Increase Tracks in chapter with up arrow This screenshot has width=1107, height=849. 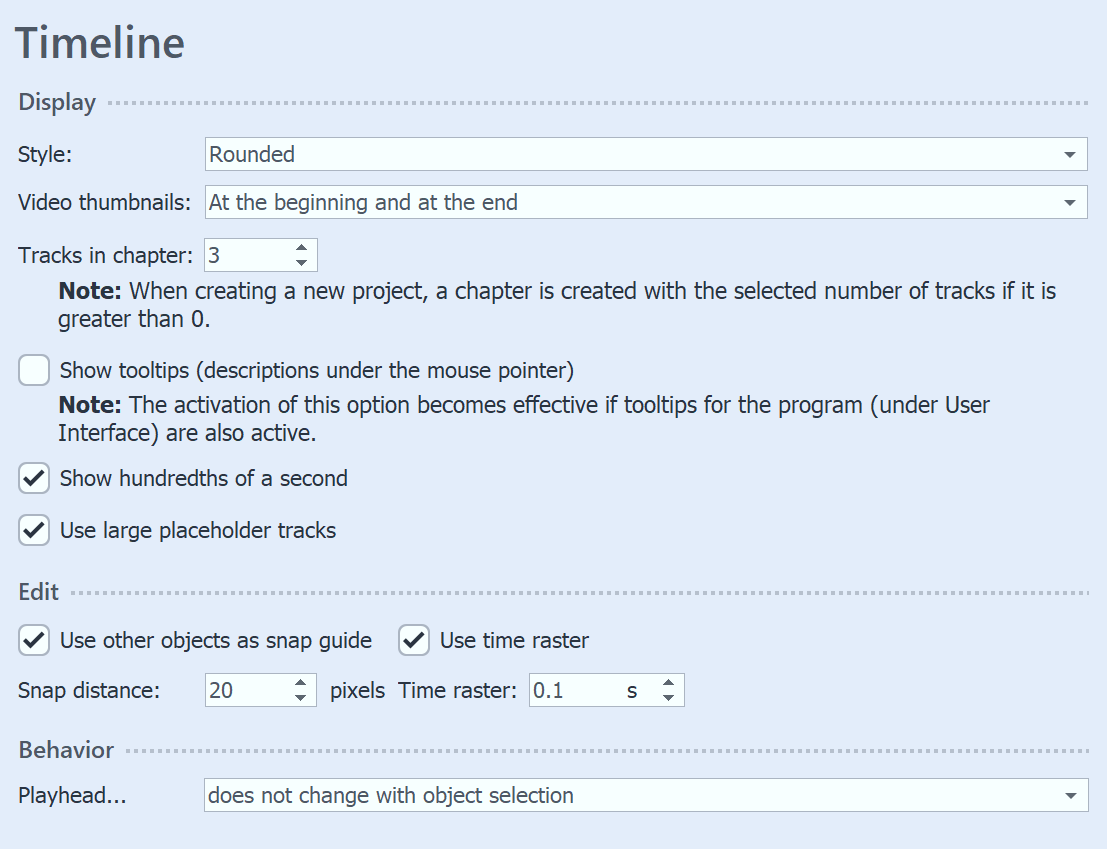click(x=302, y=248)
